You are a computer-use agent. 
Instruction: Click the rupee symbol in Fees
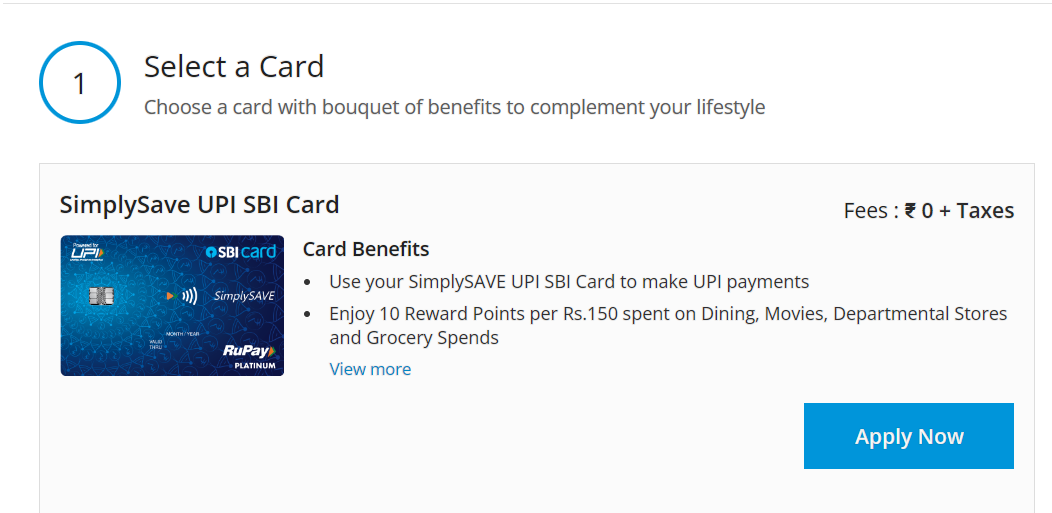tap(910, 211)
